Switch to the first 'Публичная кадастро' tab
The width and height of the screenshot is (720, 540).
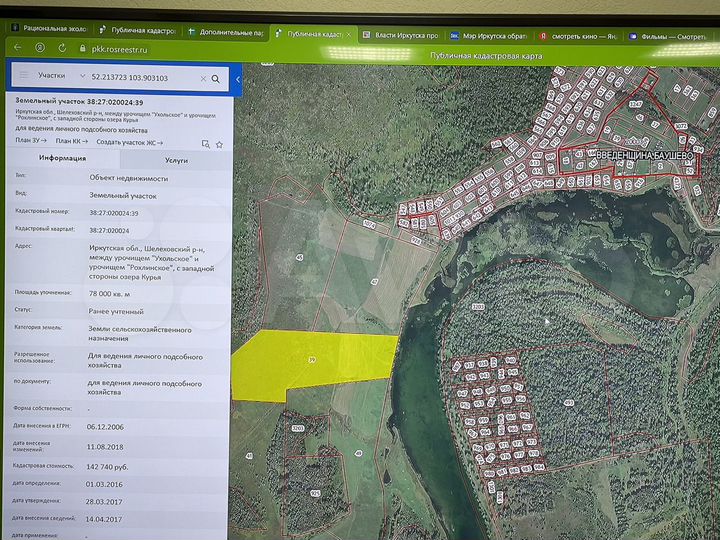(138, 30)
